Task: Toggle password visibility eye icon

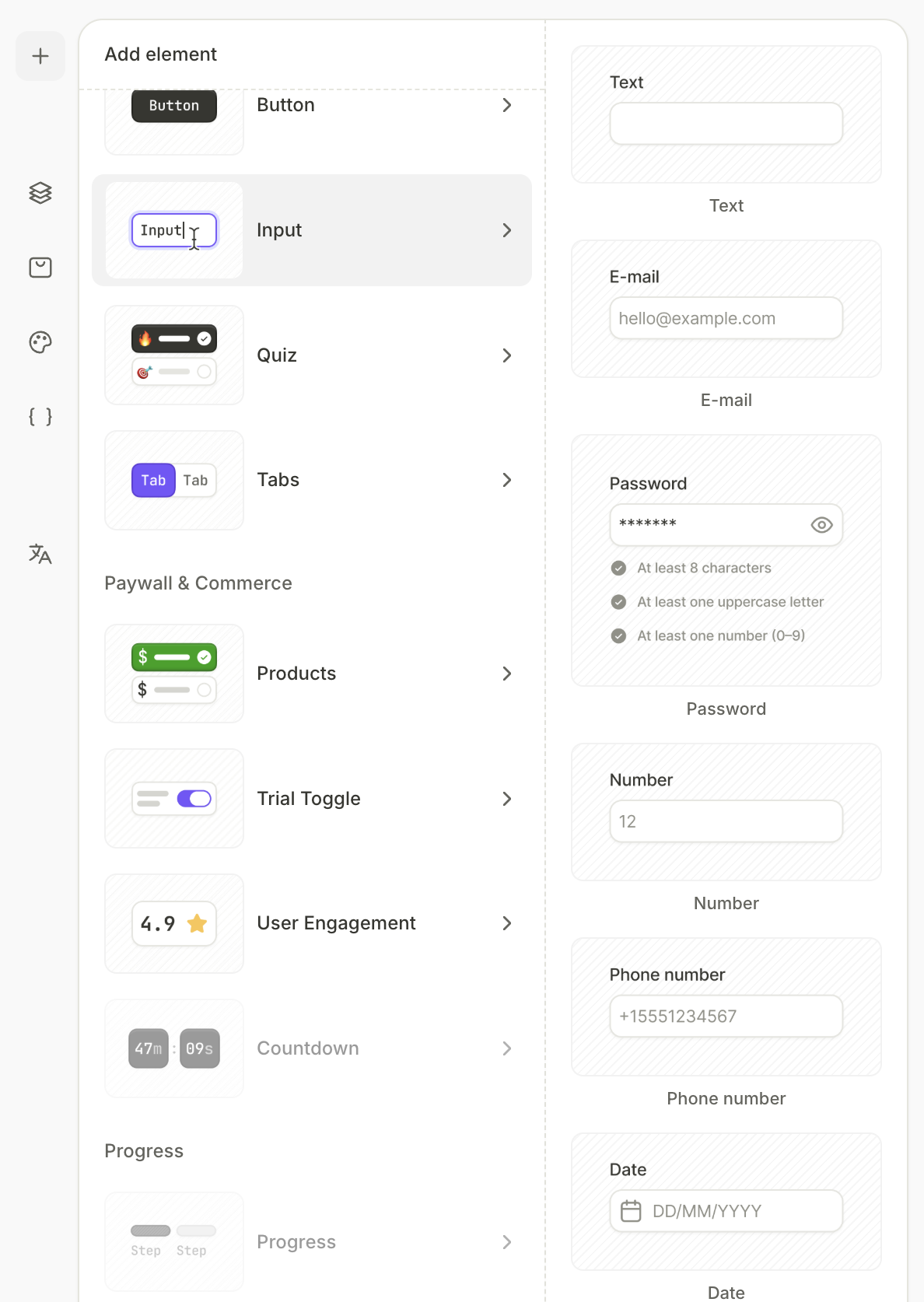Action: pos(821,525)
